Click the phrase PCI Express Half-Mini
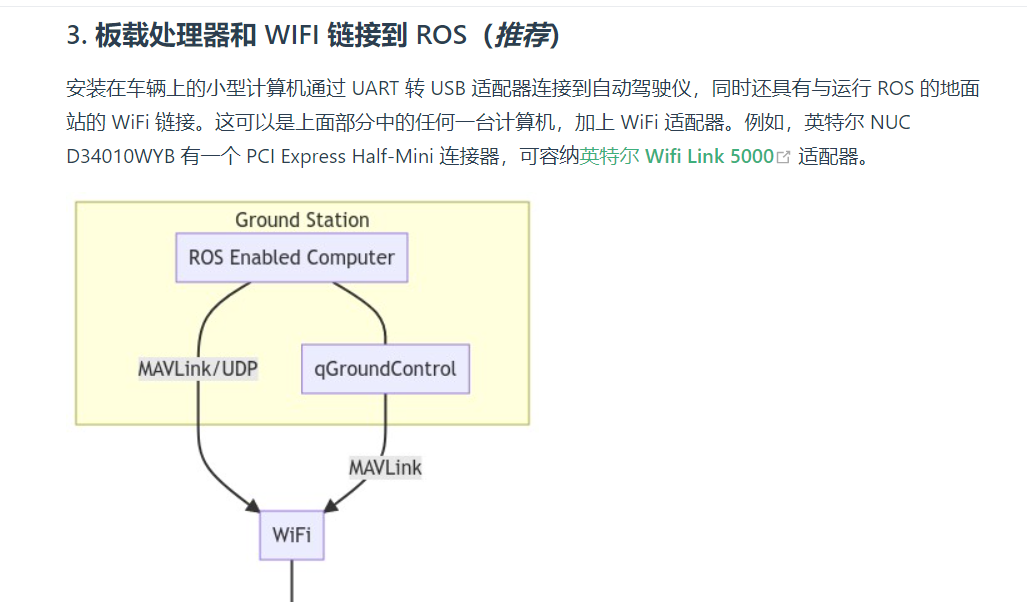The height and width of the screenshot is (602, 1027). point(339,157)
